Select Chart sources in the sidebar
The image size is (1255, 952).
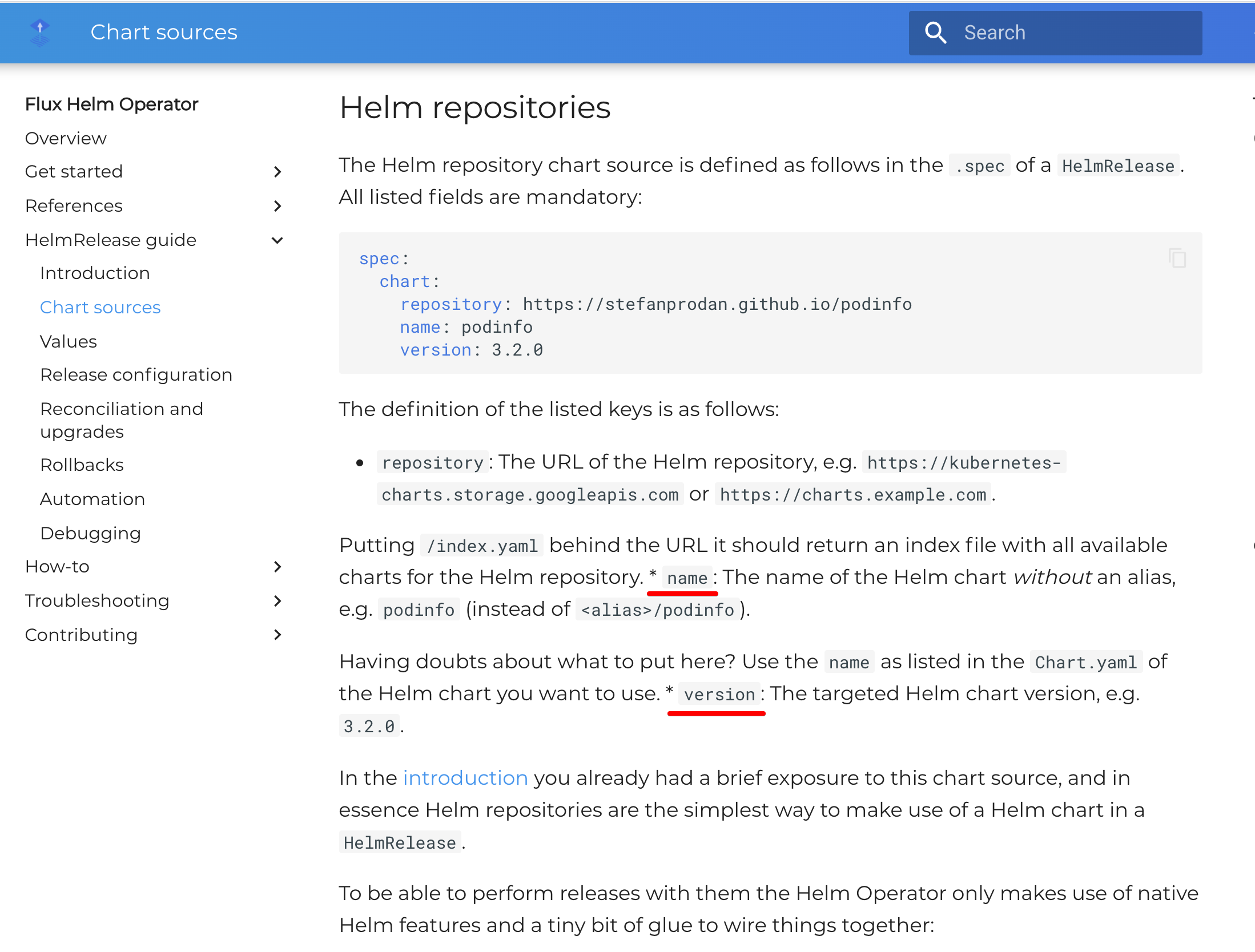pyautogui.click(x=100, y=307)
